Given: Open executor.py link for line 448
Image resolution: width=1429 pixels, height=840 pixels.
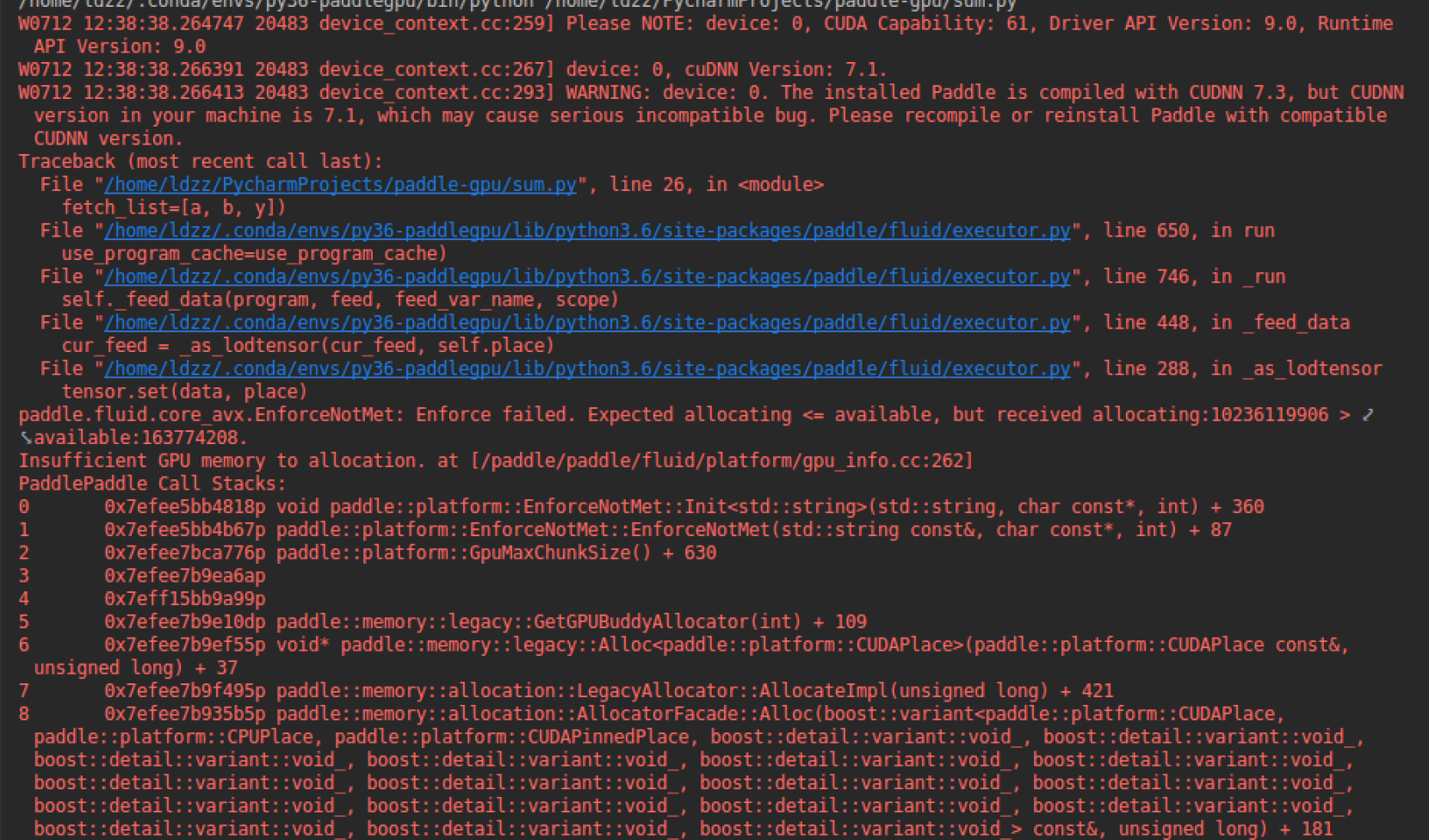Looking at the screenshot, I should click(588, 323).
